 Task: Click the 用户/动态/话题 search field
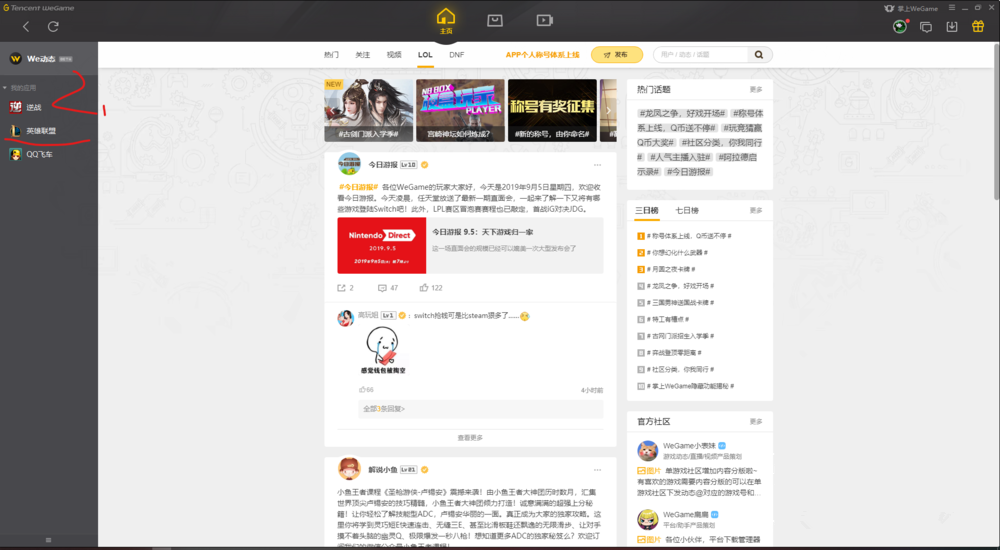(x=700, y=55)
